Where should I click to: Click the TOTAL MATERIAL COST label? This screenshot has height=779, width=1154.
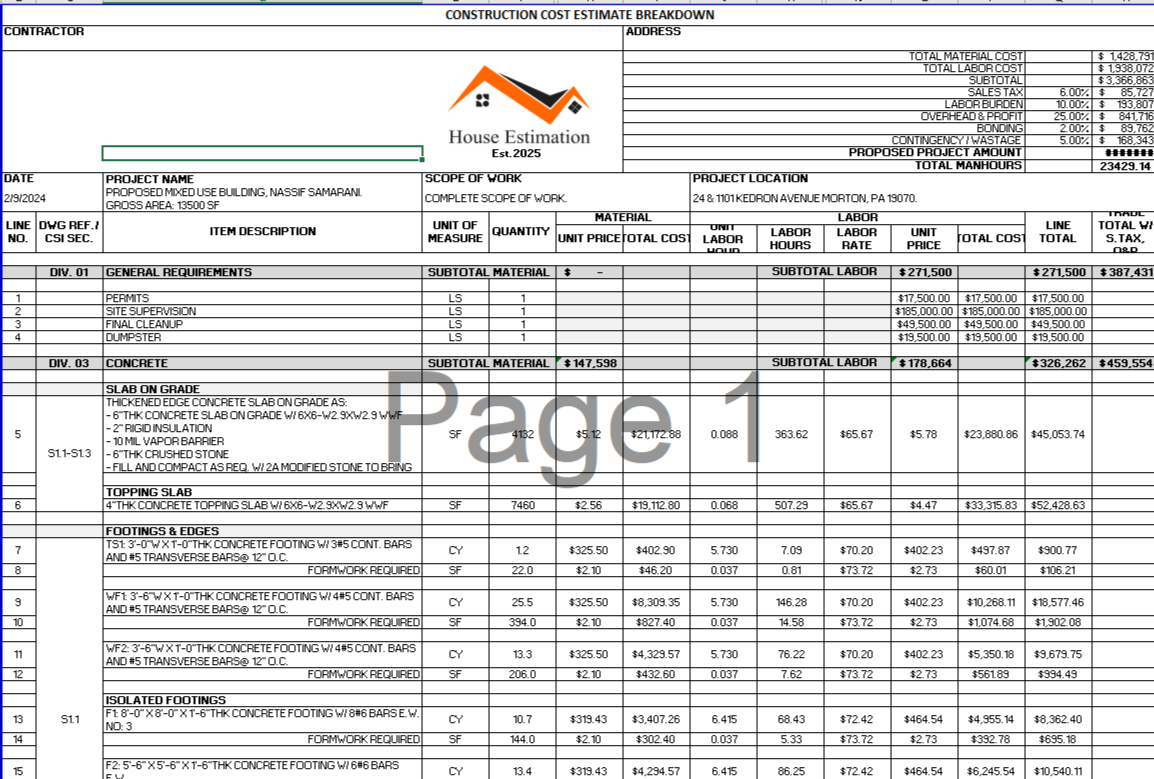click(965, 57)
